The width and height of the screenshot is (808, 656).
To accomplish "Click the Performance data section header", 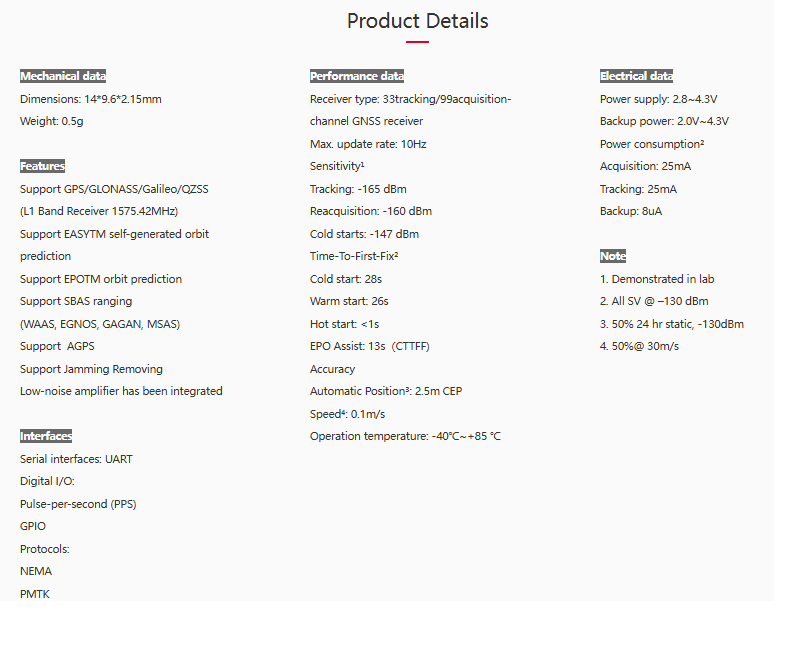I will 357,76.
